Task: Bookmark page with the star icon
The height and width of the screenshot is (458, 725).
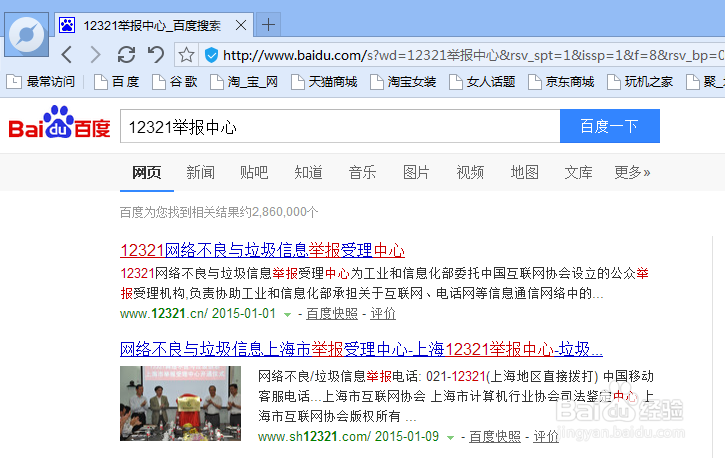Action: [186, 55]
